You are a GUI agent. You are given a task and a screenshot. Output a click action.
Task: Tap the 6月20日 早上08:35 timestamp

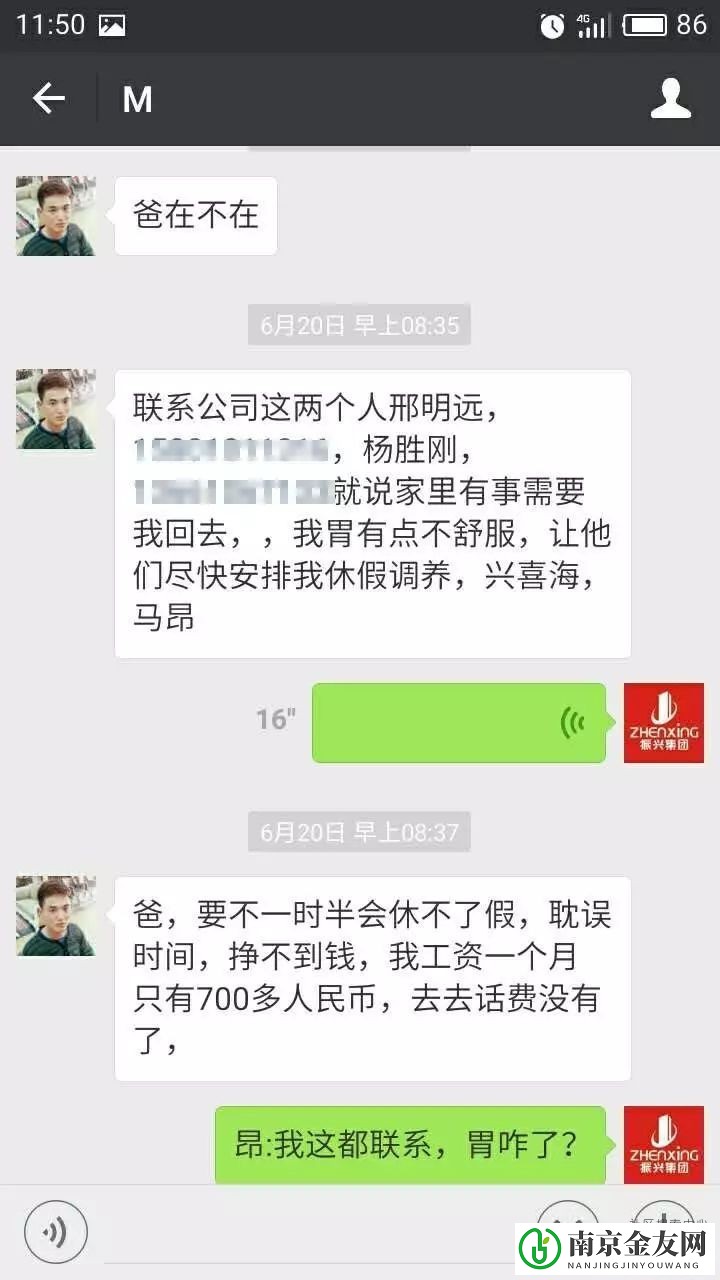pos(359,325)
